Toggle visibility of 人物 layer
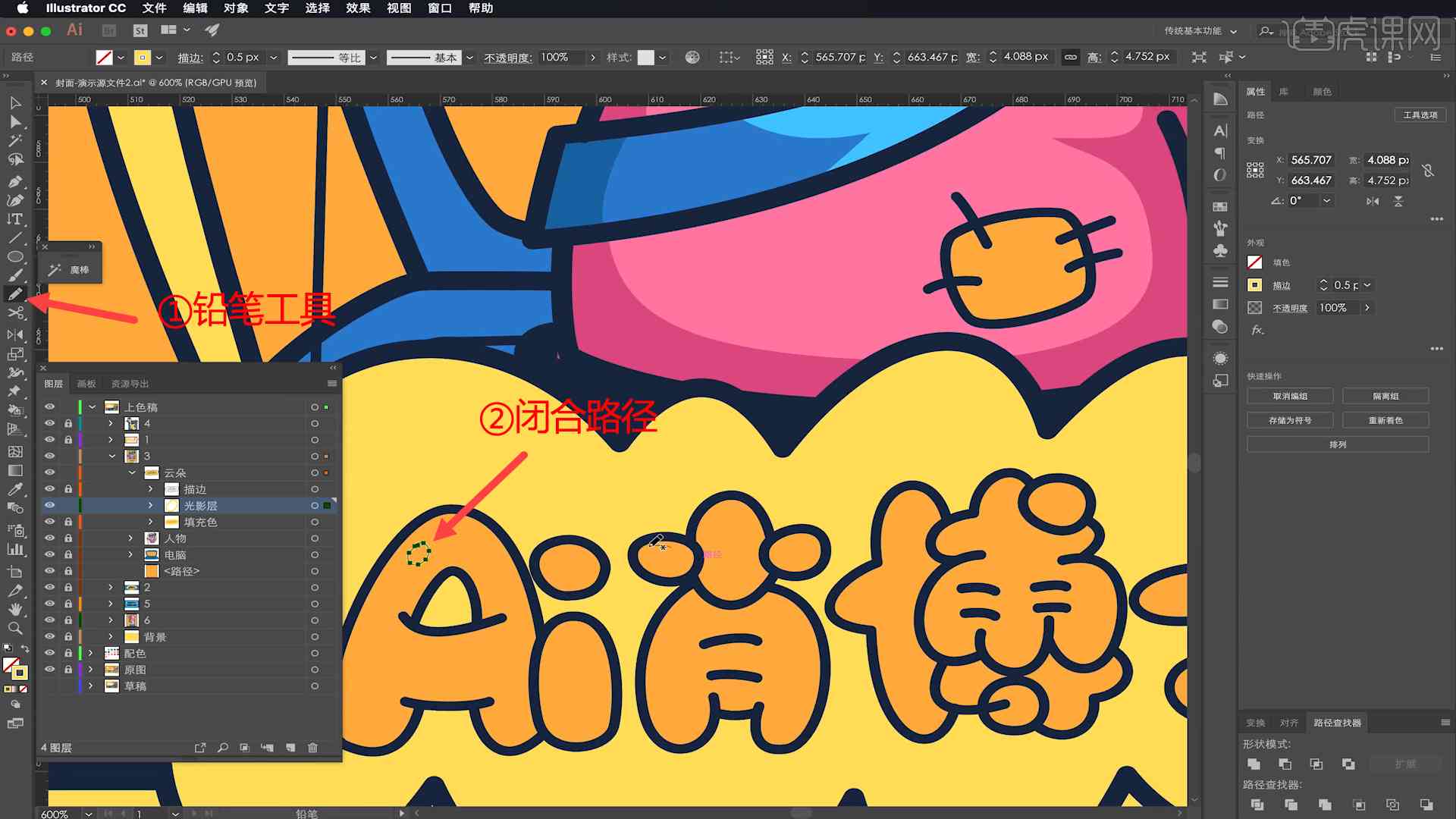The width and height of the screenshot is (1456, 819). 48,537
